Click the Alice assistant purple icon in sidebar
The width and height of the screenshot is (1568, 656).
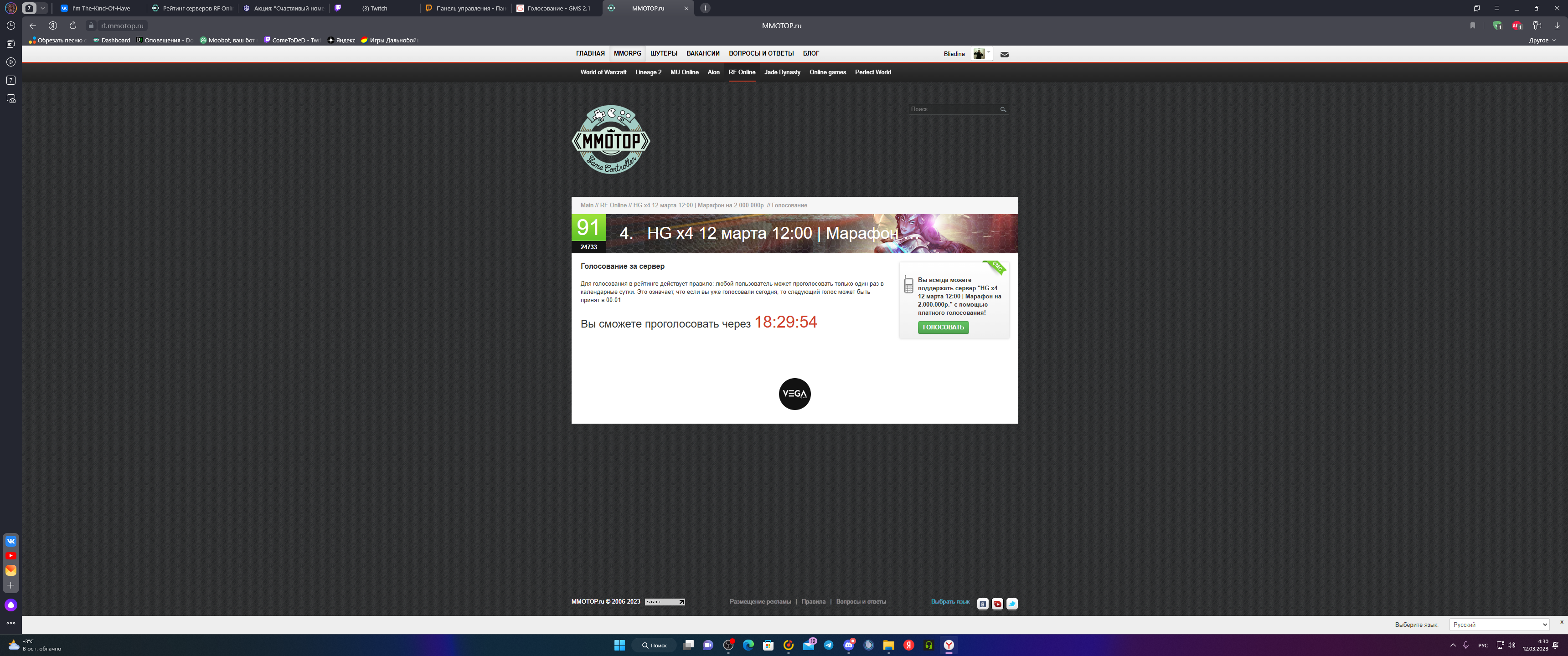tap(11, 605)
